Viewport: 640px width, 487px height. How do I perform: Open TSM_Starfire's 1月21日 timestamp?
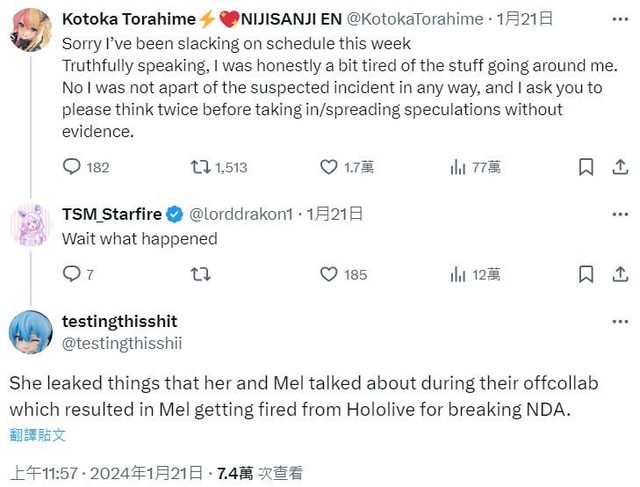coord(334,213)
